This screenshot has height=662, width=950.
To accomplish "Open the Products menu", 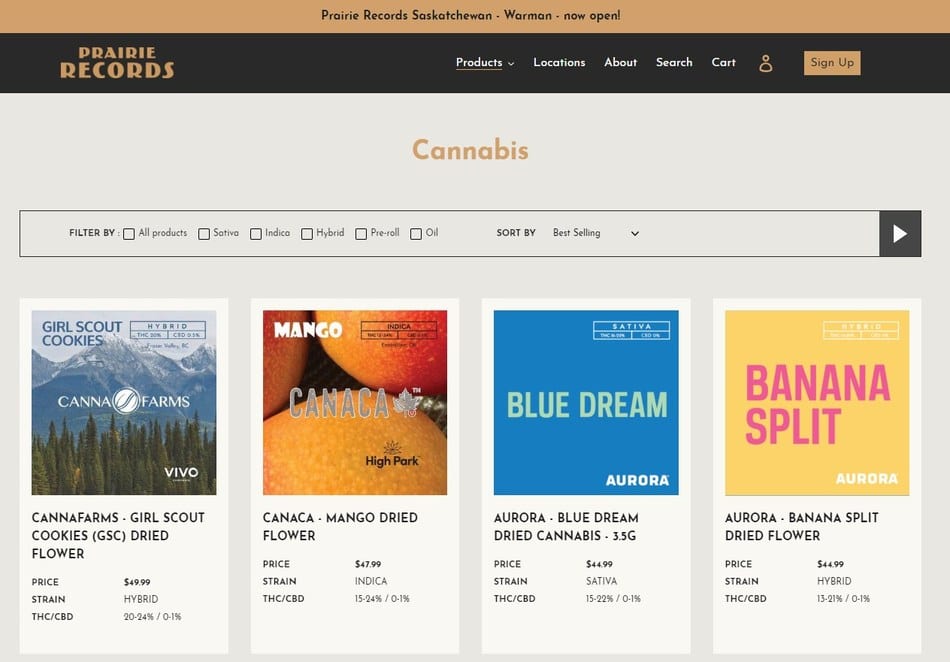I will pos(479,62).
